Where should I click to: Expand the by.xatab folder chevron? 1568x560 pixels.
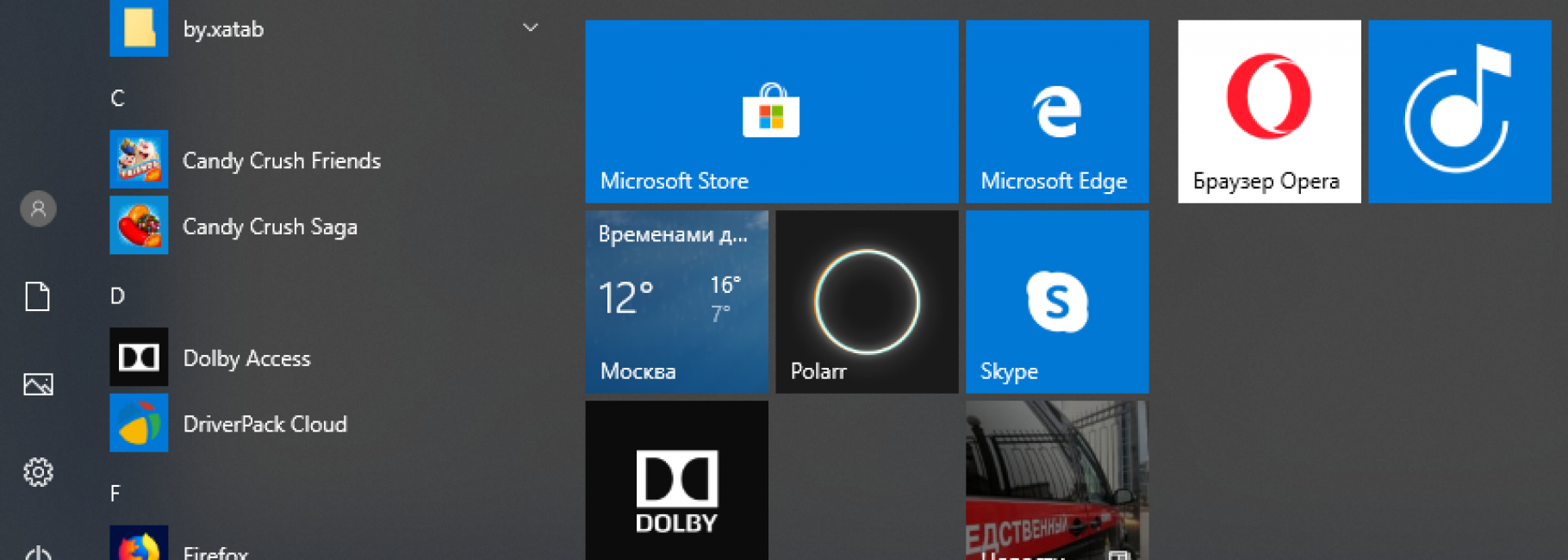(531, 28)
